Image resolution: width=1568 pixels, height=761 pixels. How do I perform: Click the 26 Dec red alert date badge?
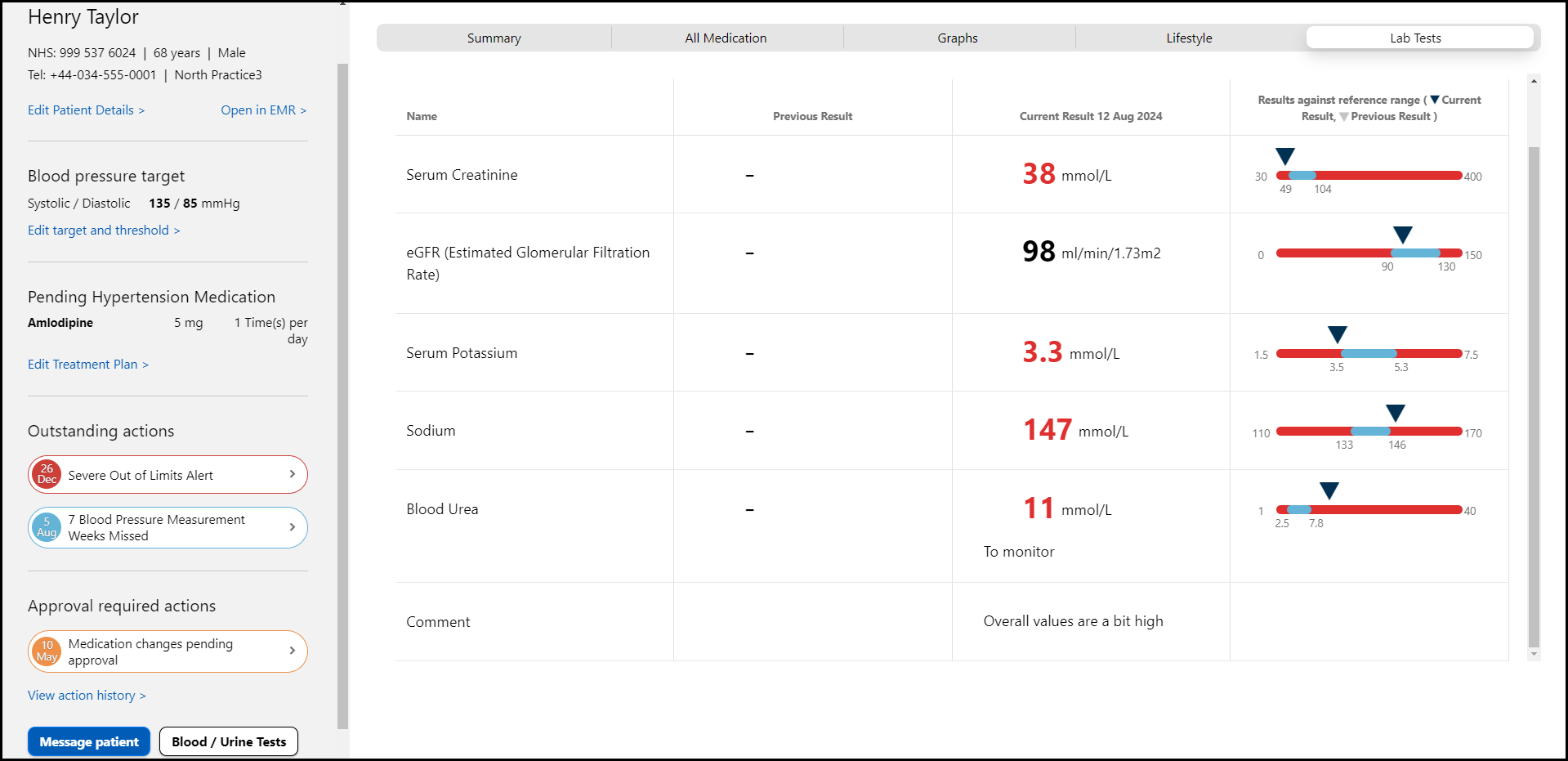pyautogui.click(x=47, y=475)
